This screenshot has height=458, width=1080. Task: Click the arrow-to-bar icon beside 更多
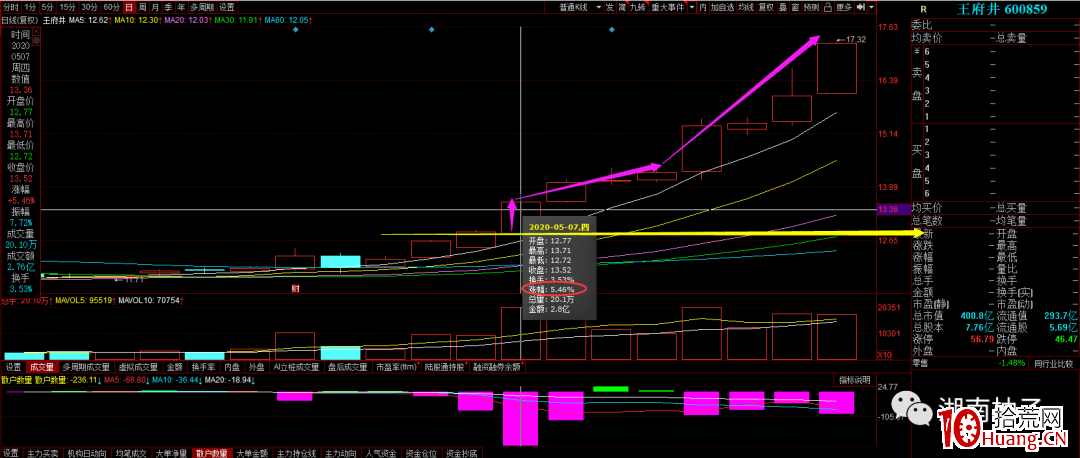click(x=861, y=7)
